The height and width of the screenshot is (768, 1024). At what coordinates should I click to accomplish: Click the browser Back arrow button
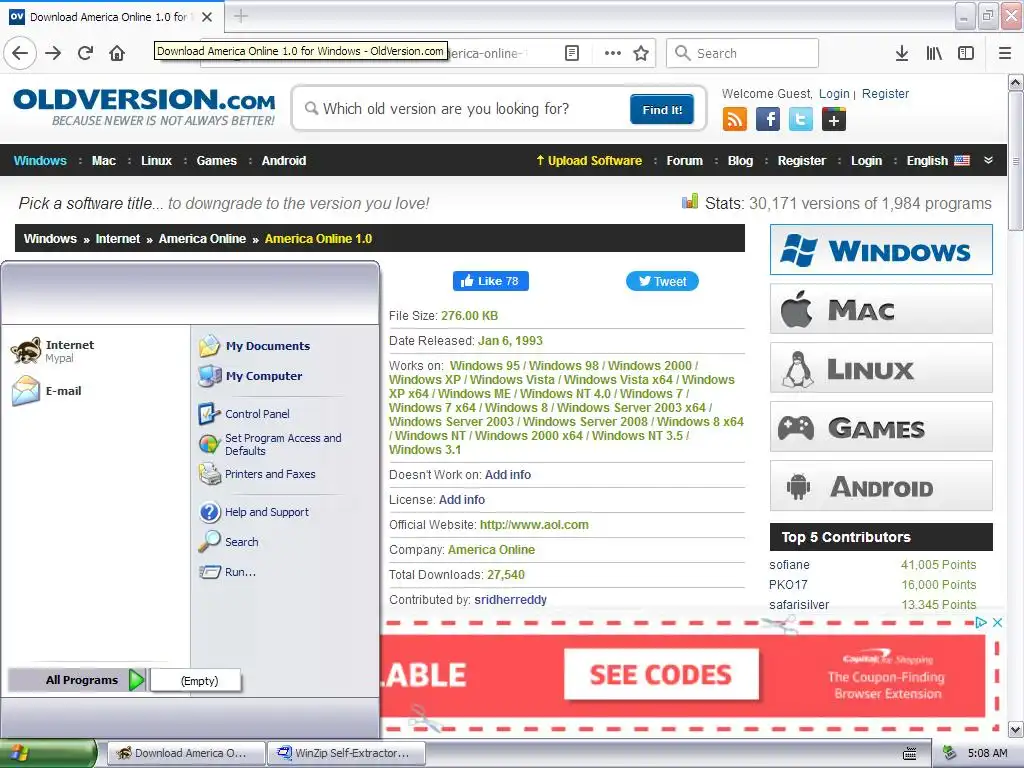click(x=20, y=53)
